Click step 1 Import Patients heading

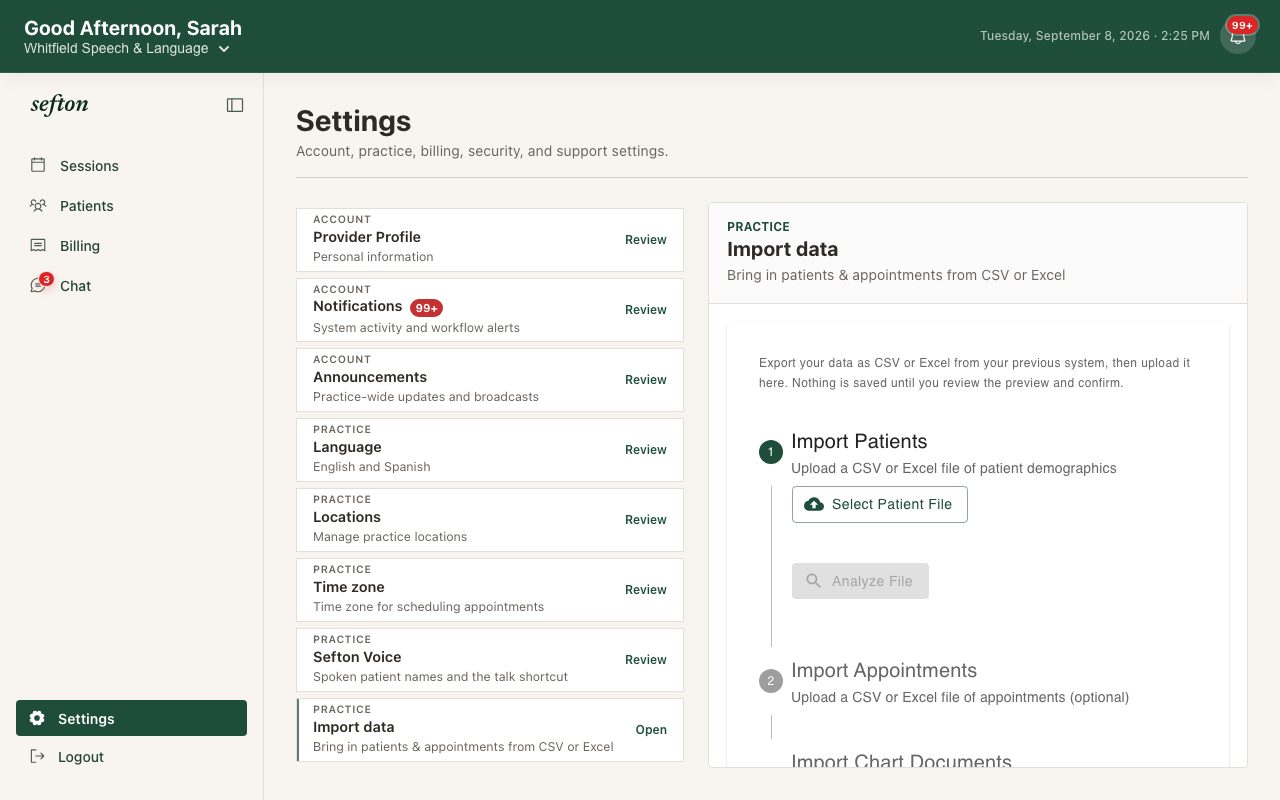[859, 441]
